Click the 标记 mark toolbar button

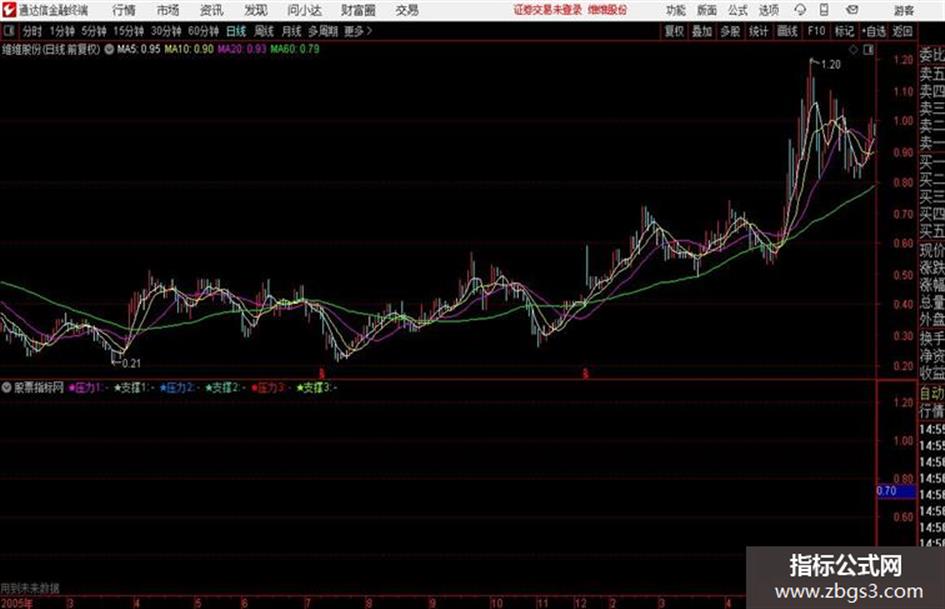coord(844,31)
